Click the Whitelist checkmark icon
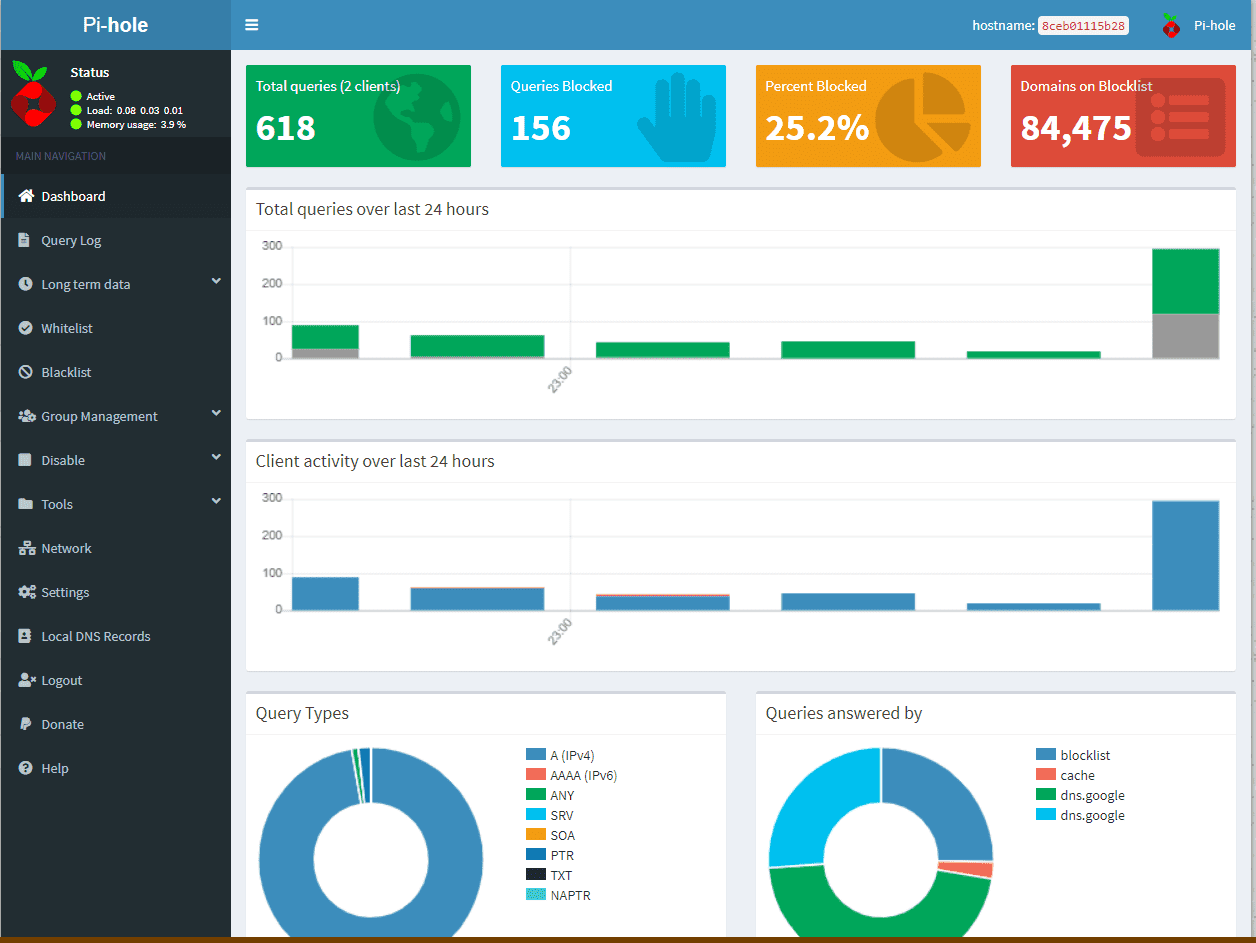1256x943 pixels. [25, 328]
